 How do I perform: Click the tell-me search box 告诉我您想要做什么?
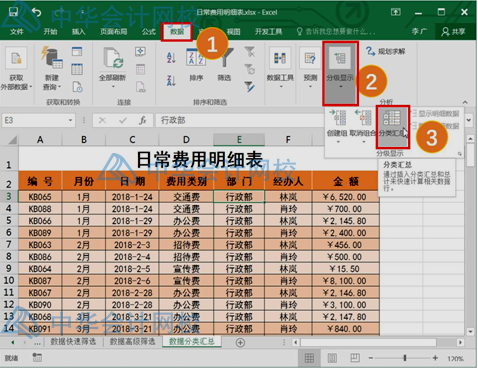click(336, 32)
